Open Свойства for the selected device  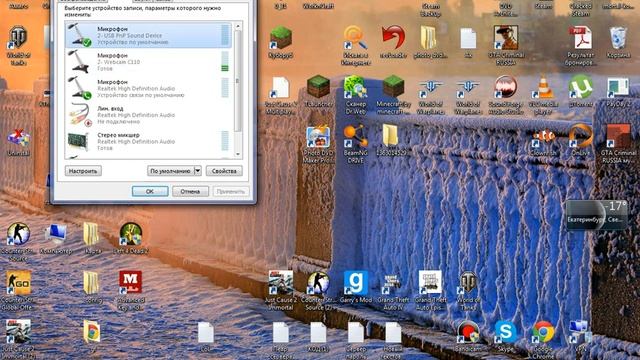click(x=224, y=171)
